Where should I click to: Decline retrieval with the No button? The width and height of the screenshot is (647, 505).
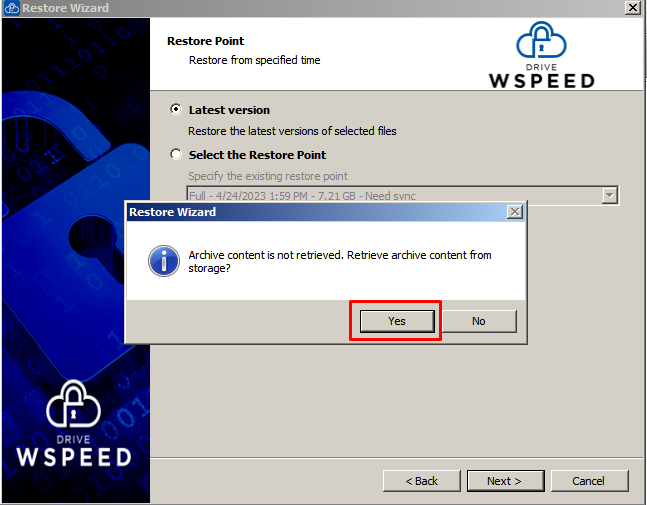(x=479, y=321)
